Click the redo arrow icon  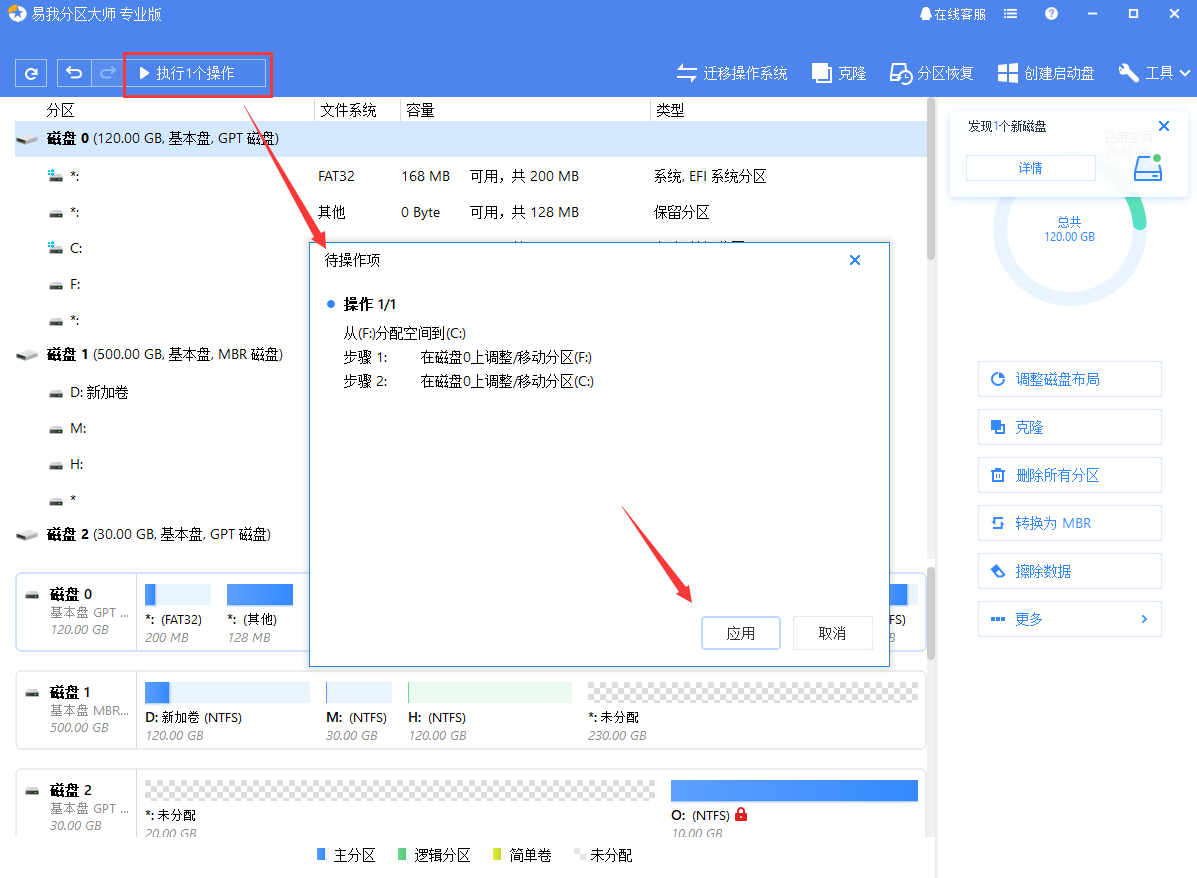pyautogui.click(x=106, y=73)
